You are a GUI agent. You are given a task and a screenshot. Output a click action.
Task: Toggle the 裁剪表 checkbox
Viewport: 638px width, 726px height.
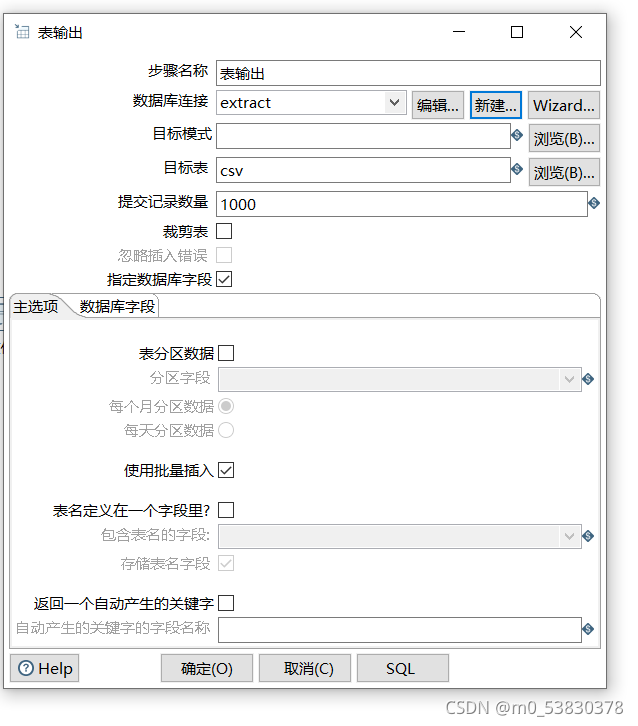224,231
